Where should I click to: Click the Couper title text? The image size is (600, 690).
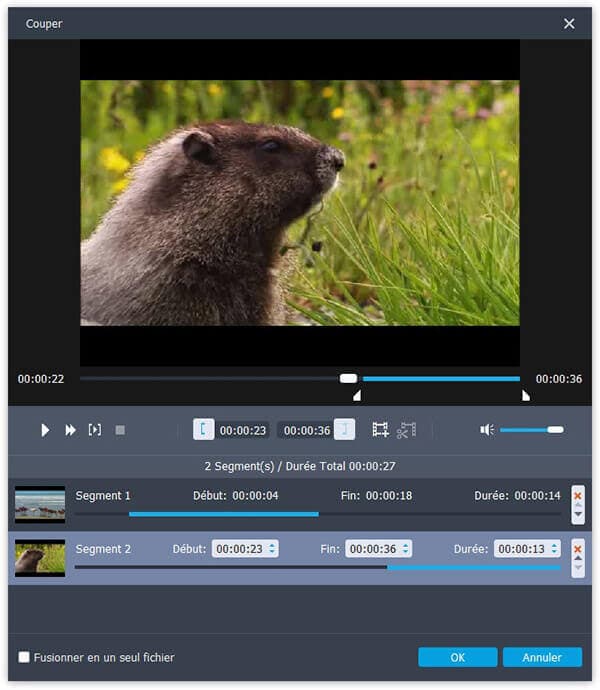click(44, 24)
